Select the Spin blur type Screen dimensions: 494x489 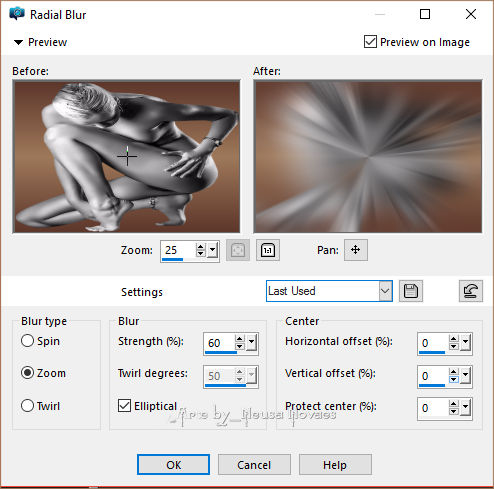[x=27, y=341]
